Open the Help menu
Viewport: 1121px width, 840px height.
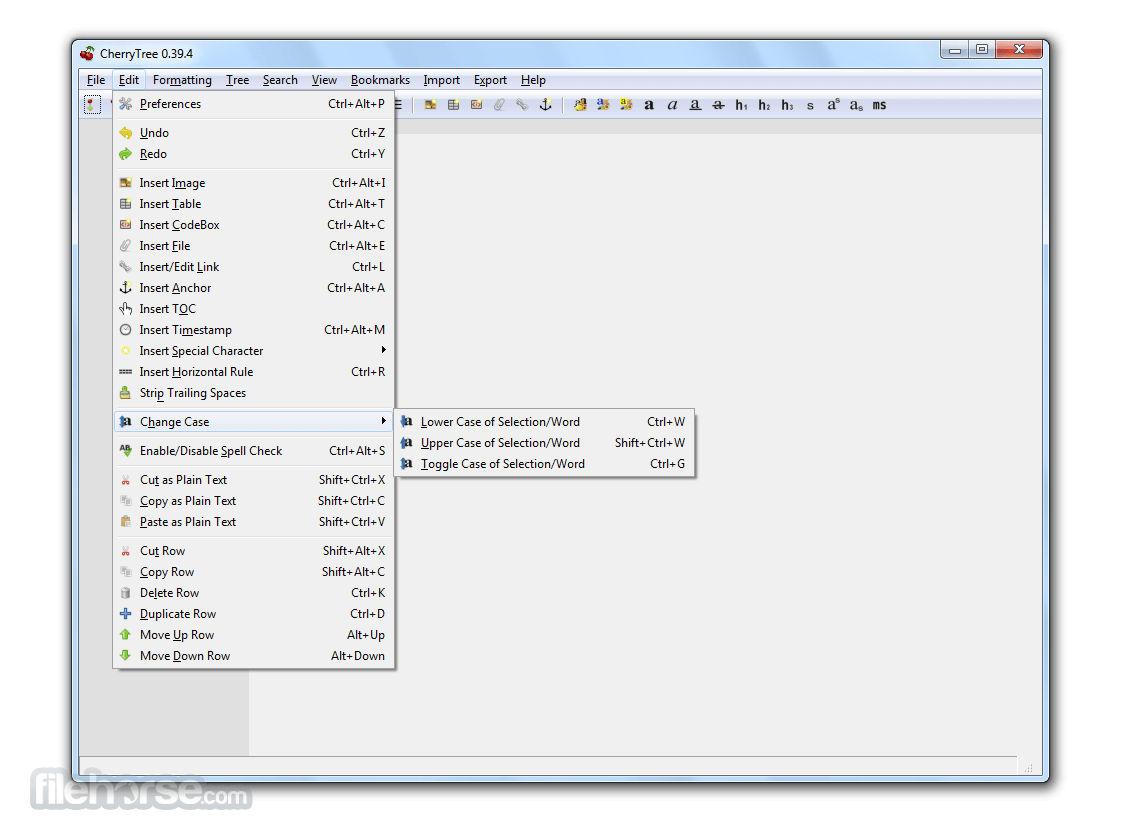pos(533,80)
